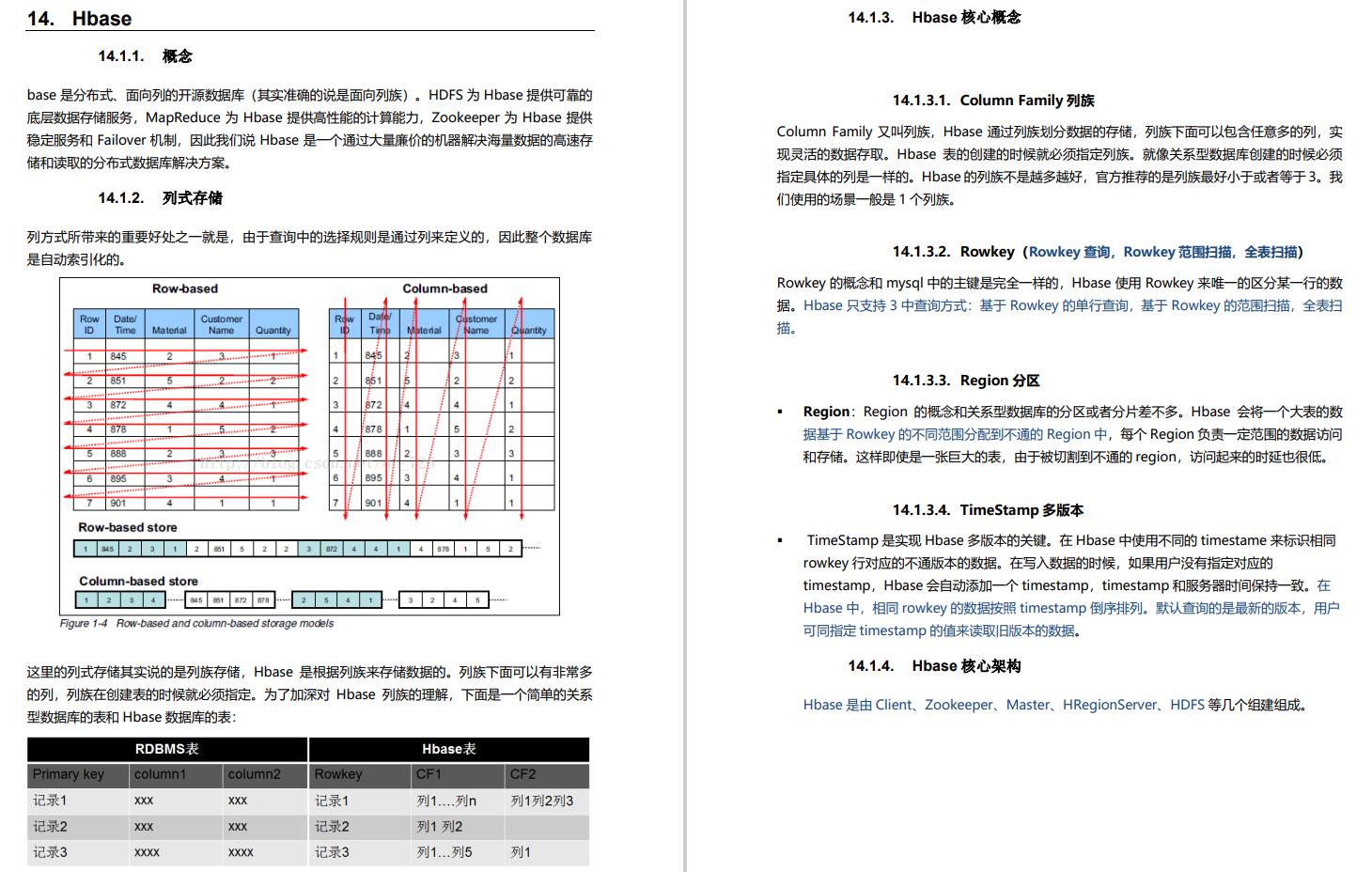Select the '14.1.1. 概念' heading
Screen dimensions: 1372x872
click(x=145, y=56)
